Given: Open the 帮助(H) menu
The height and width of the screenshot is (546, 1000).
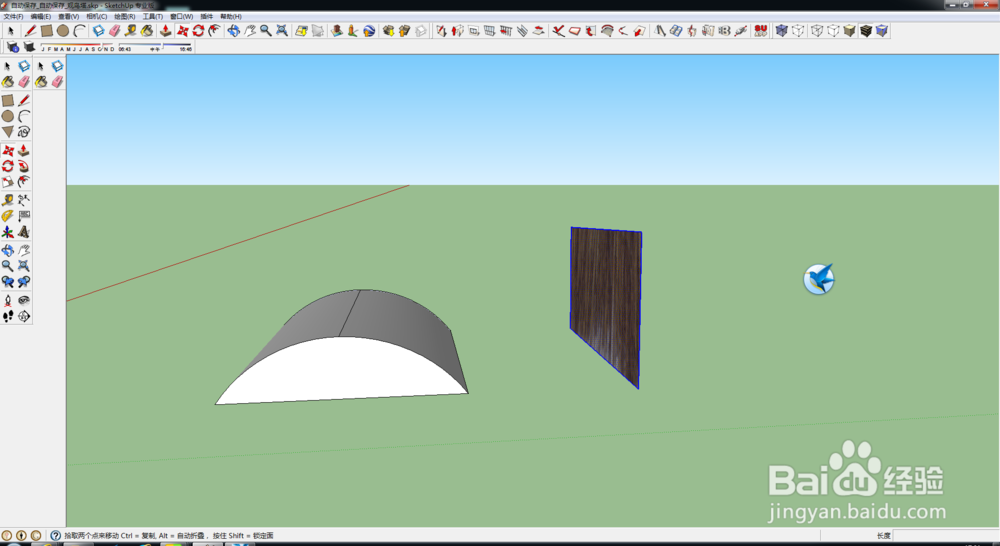Looking at the screenshot, I should pyautogui.click(x=231, y=17).
